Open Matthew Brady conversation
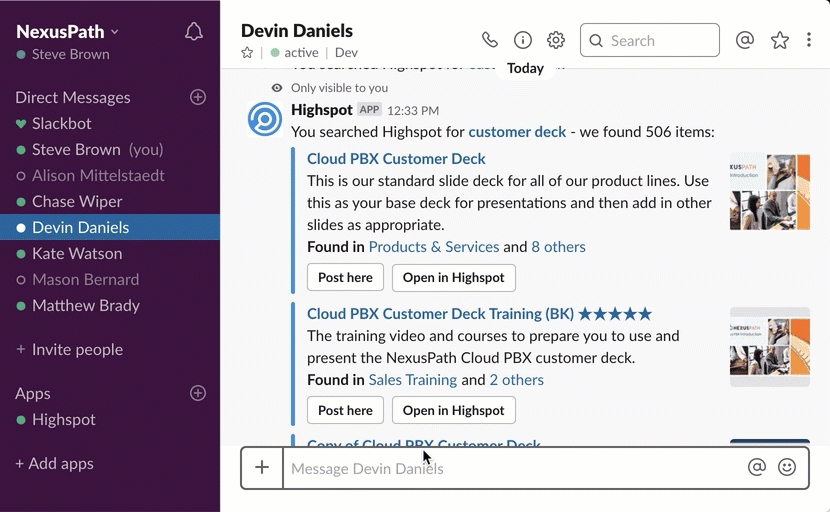The width and height of the screenshot is (830, 512). coord(110,305)
